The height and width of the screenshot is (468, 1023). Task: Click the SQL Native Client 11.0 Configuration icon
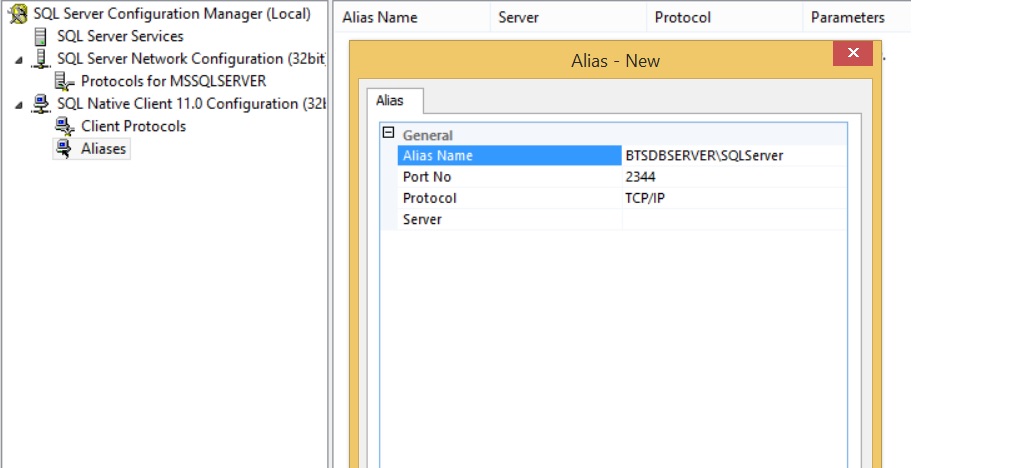[x=41, y=104]
